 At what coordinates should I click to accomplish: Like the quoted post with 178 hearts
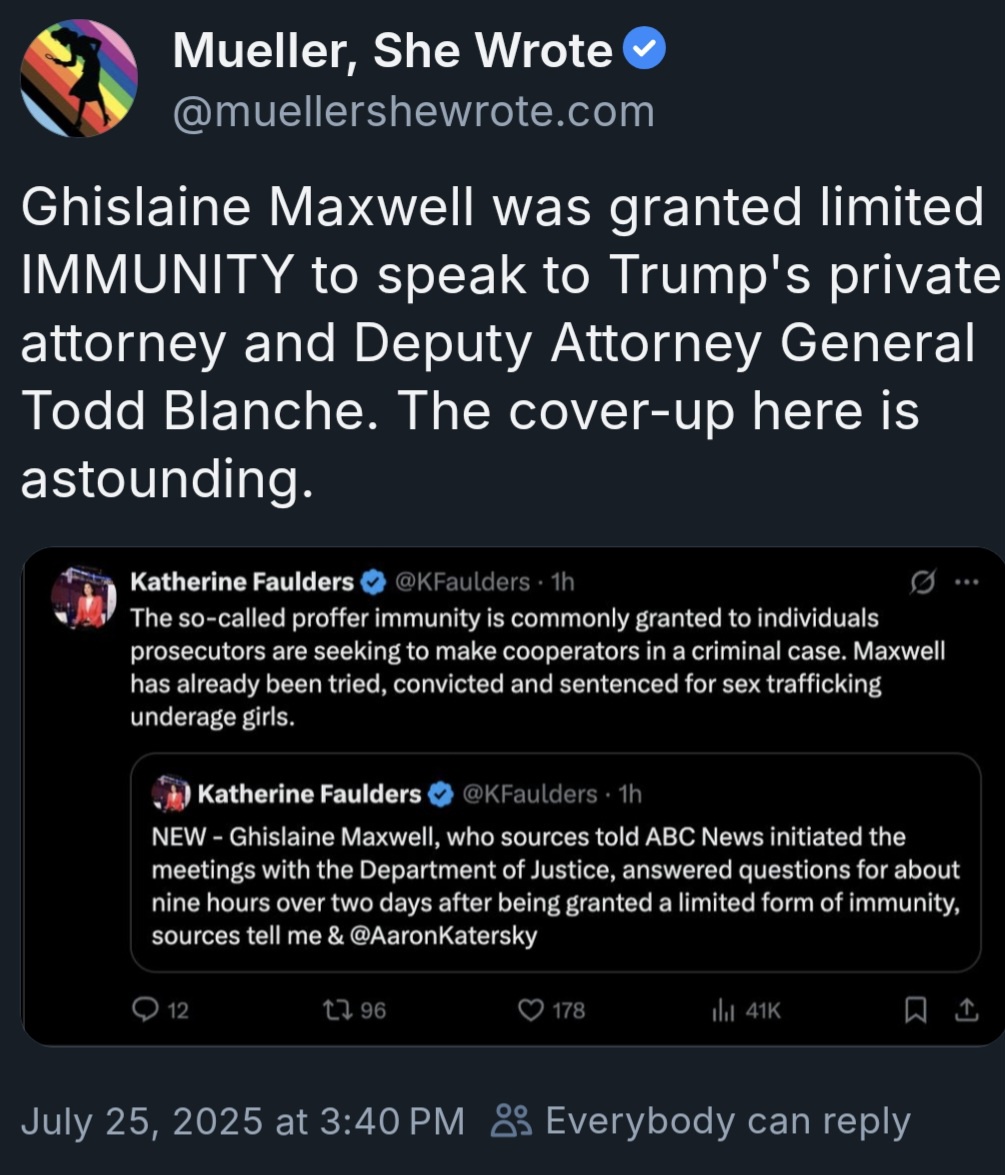[x=532, y=1011]
